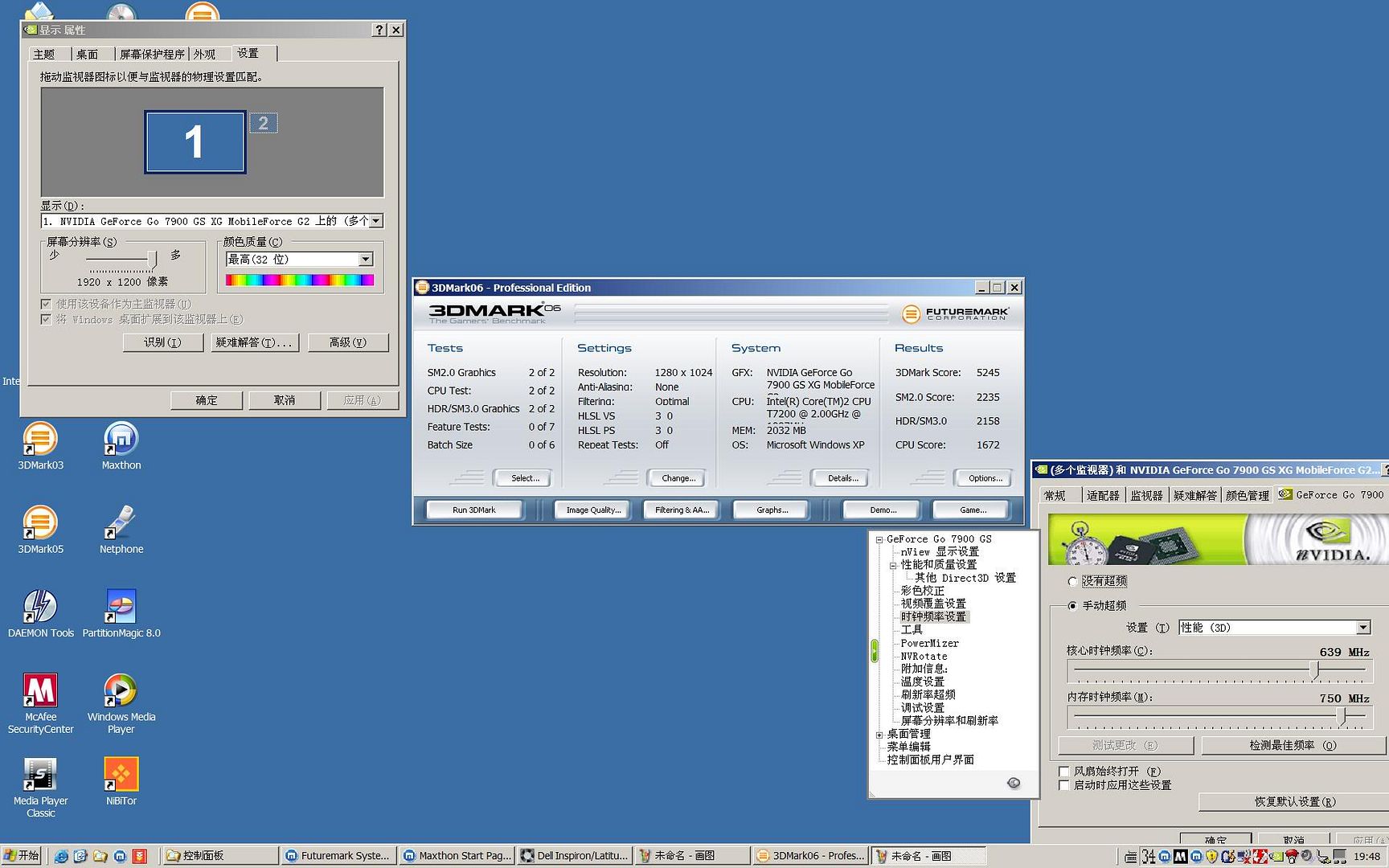Launch Windows Media Player desktop icon

coord(121,691)
